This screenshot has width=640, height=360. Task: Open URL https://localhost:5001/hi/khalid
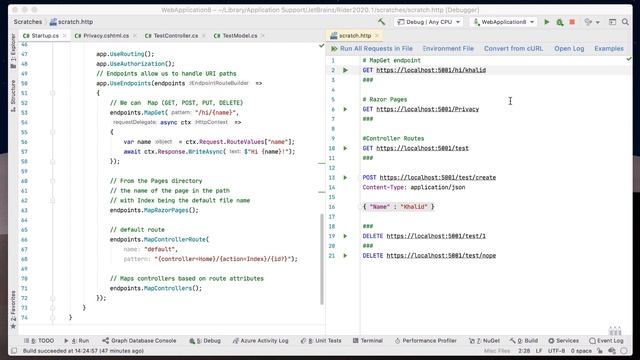coord(431,70)
